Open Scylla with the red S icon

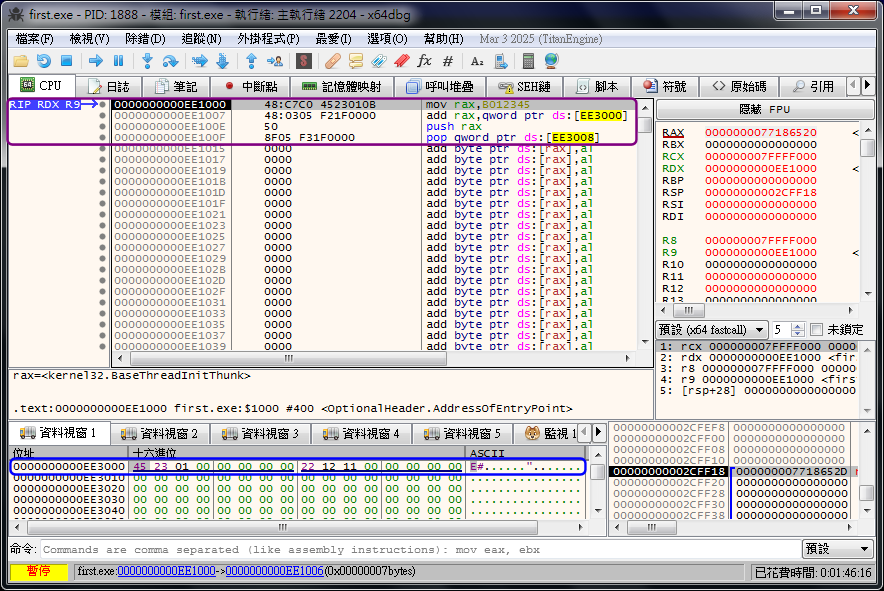[x=304, y=61]
